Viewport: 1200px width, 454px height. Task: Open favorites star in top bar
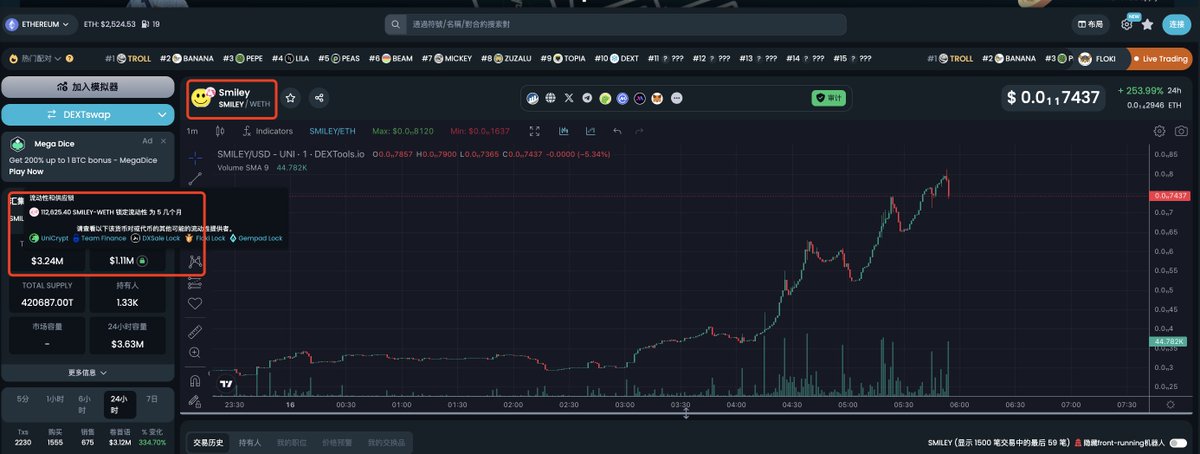coord(1147,23)
